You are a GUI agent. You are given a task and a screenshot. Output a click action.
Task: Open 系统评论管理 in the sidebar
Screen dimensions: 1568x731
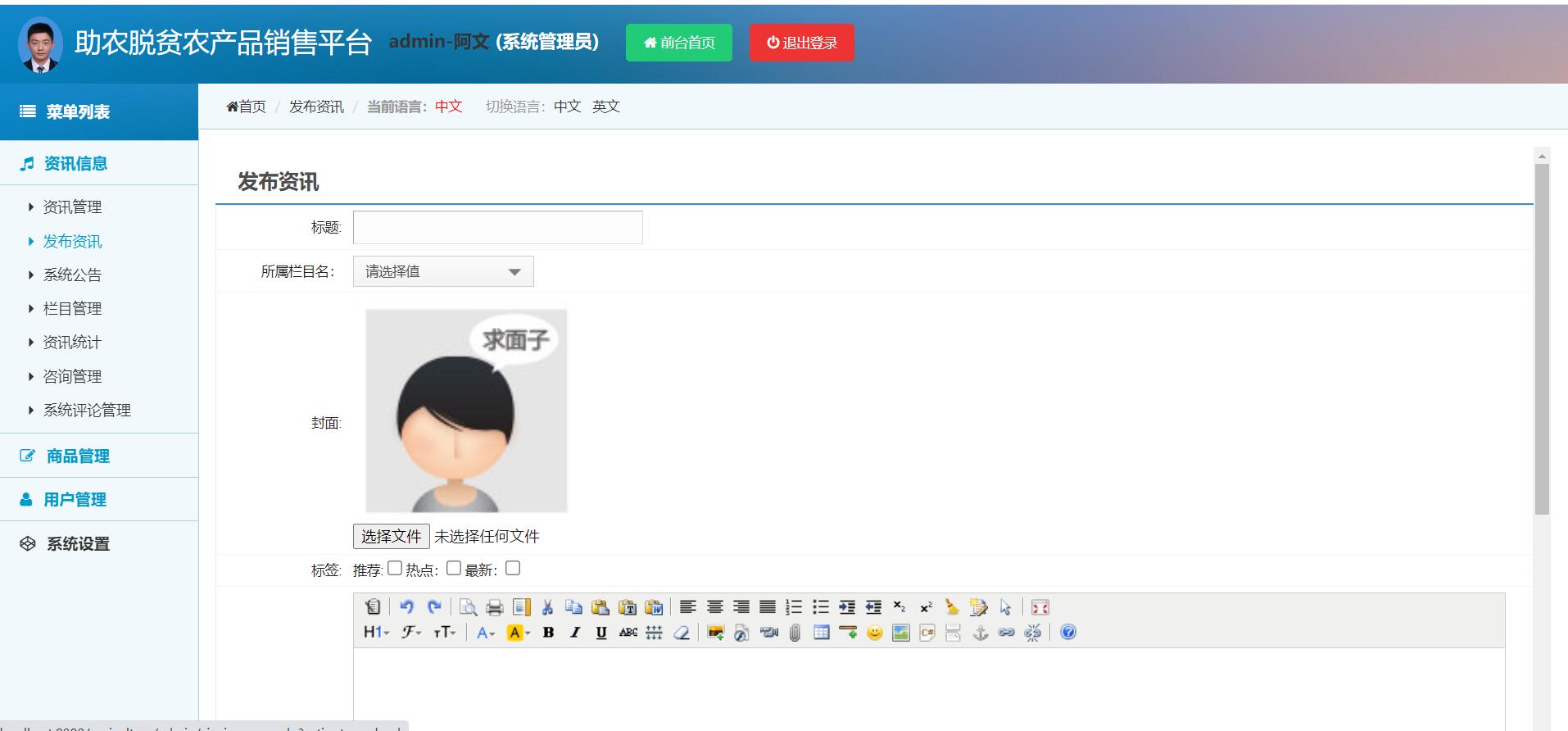87,411
